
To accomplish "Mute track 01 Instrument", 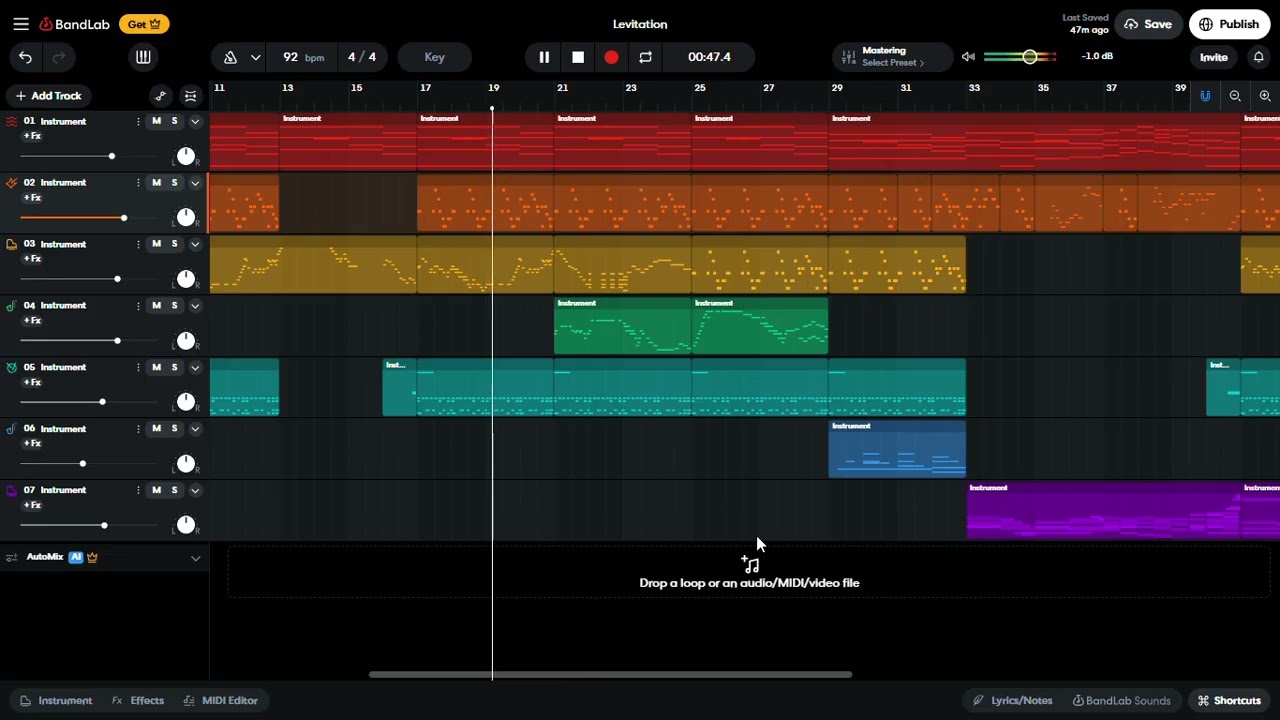I will click(156, 121).
